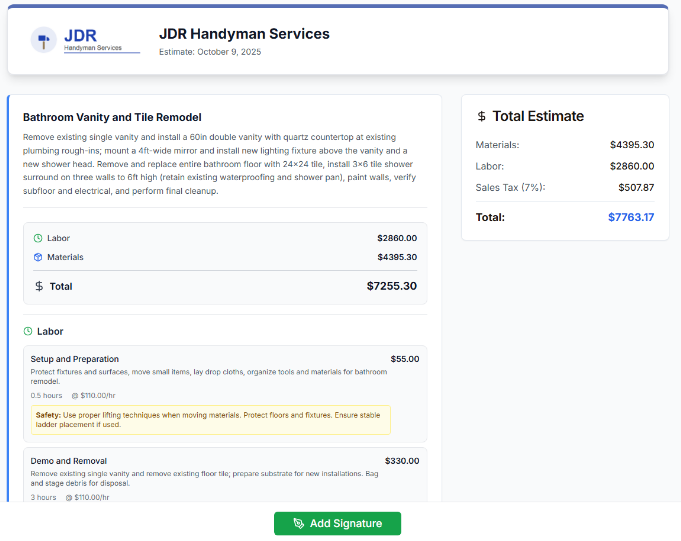The height and width of the screenshot is (541, 681).
Task: Select the JDR Handyman Services page title
Action: pos(244,34)
